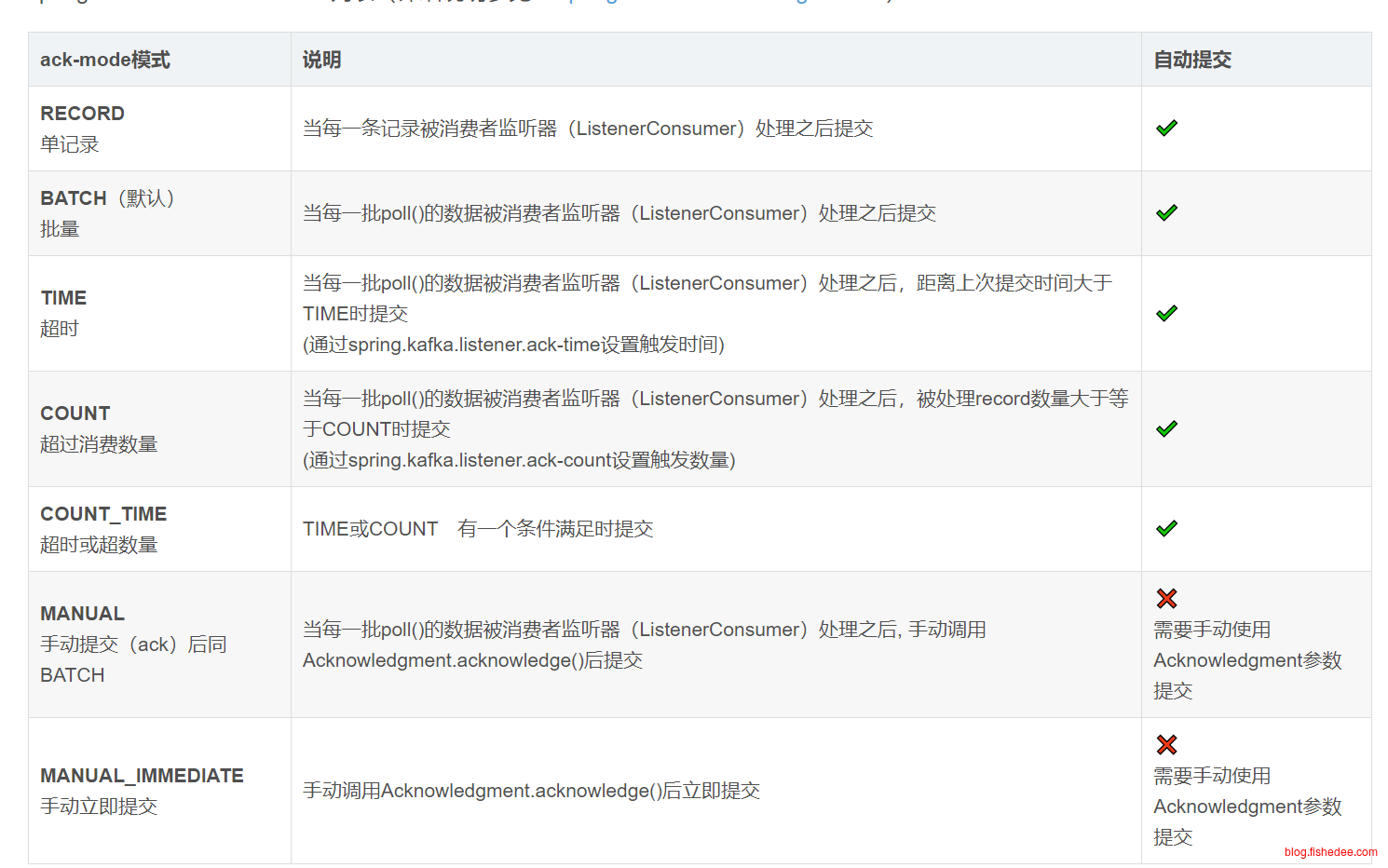
Task: Select the RECORD mode name cell
Action: click(82, 129)
